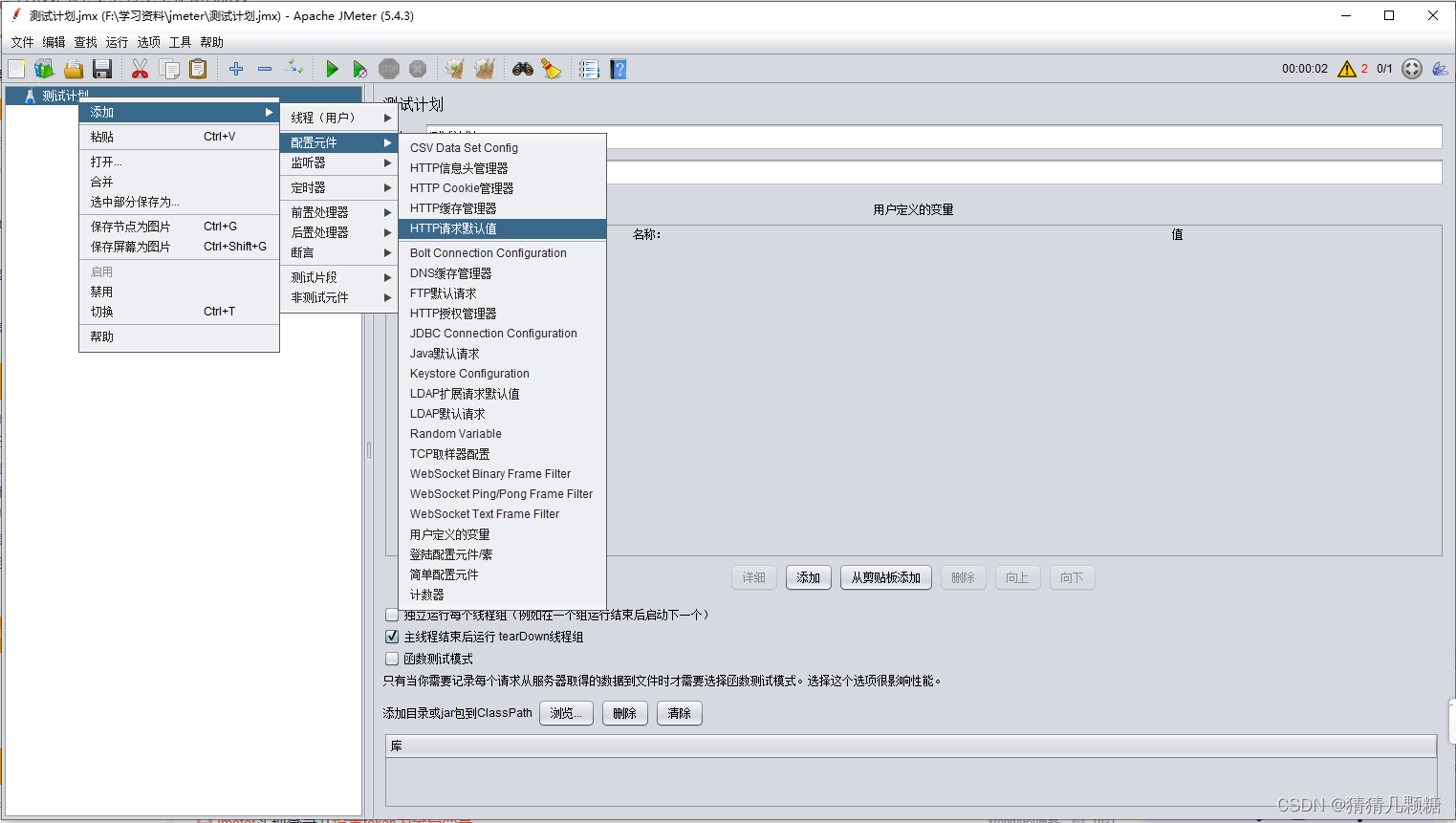Screen dimensions: 1456x823
Task: Expand the 监听器 submenu
Action: click(x=340, y=163)
